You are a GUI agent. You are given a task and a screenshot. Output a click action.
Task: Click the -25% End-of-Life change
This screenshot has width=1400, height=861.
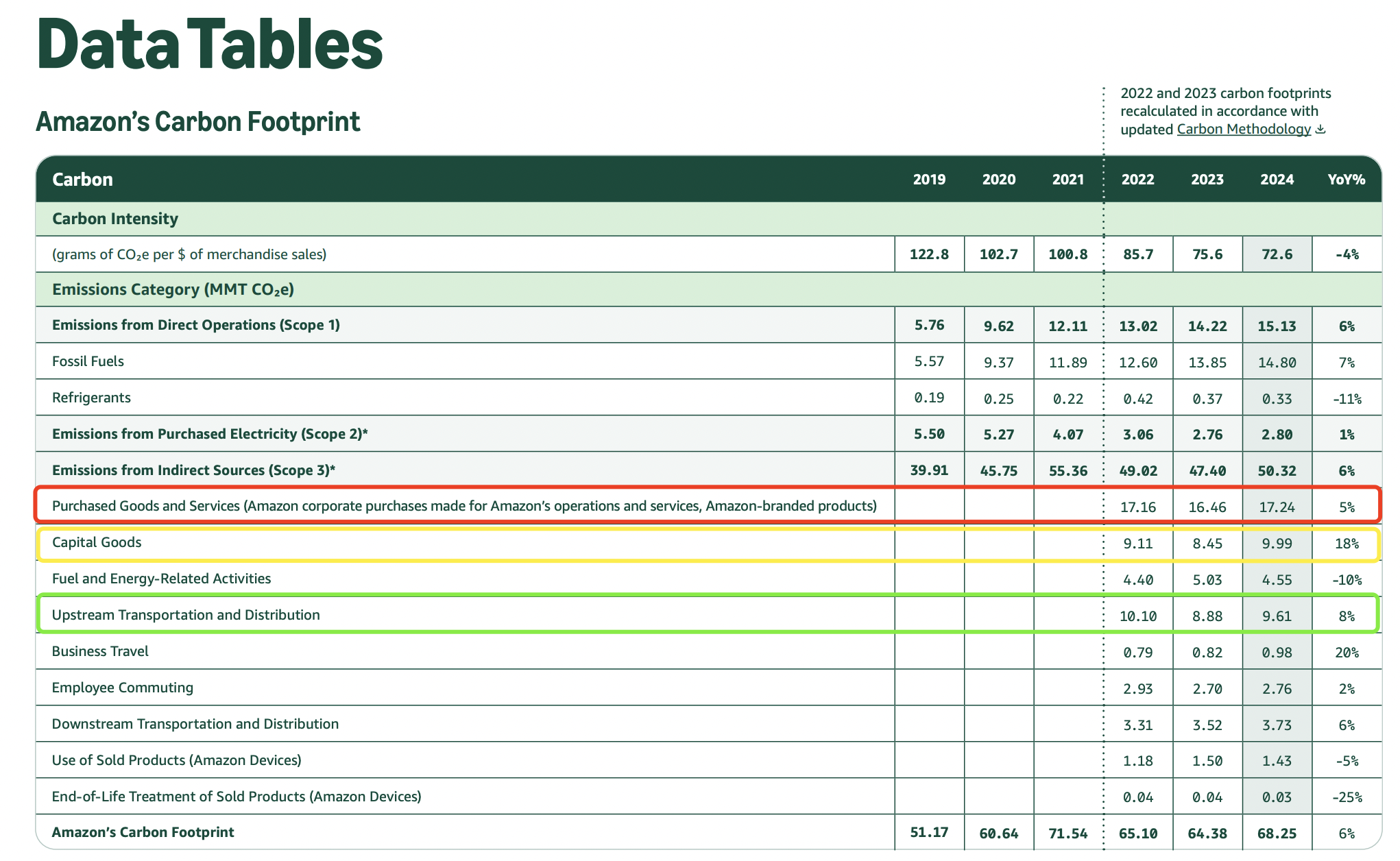1347,798
